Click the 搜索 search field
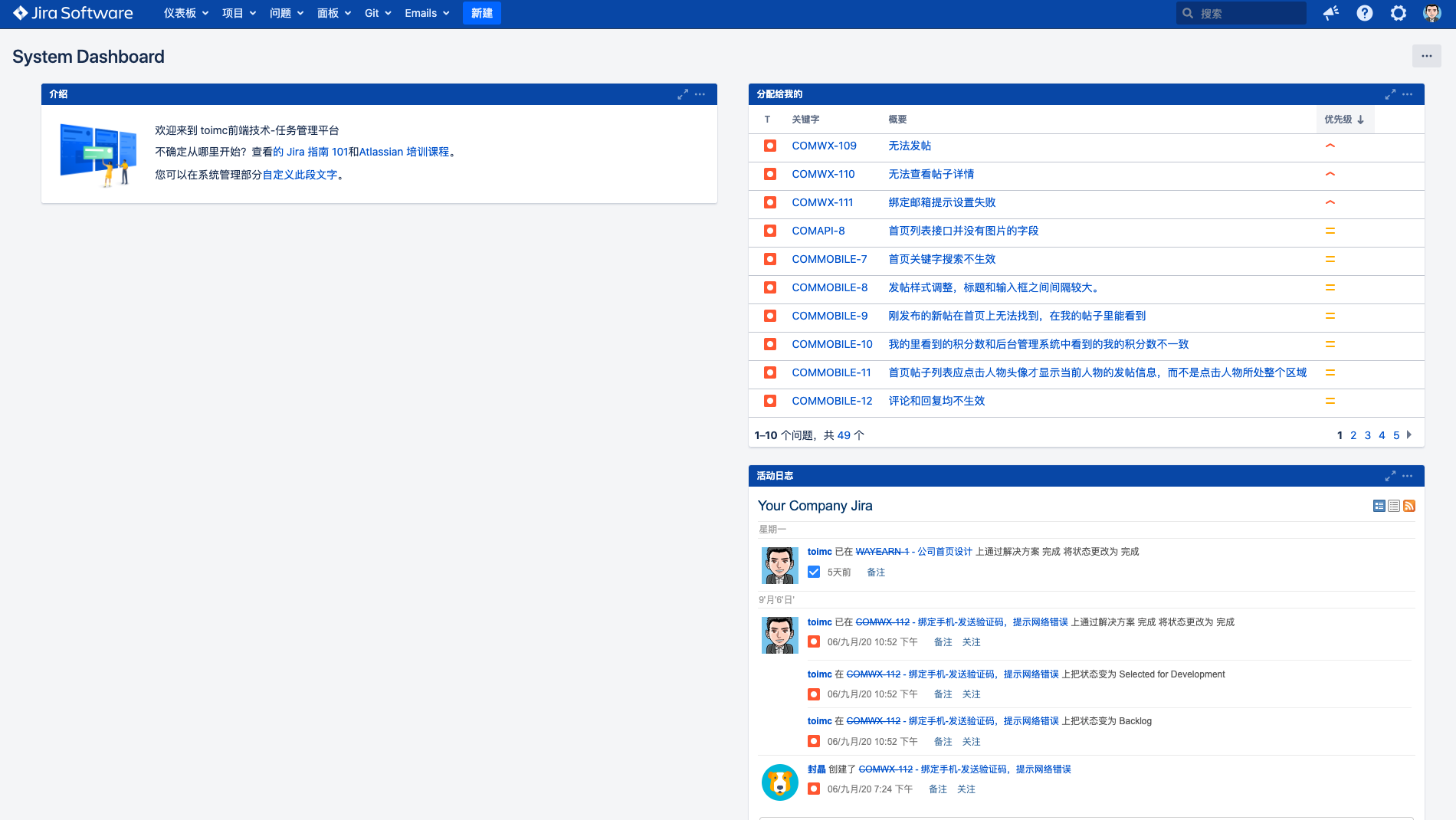Image resolution: width=1456 pixels, height=820 pixels. tap(1248, 13)
